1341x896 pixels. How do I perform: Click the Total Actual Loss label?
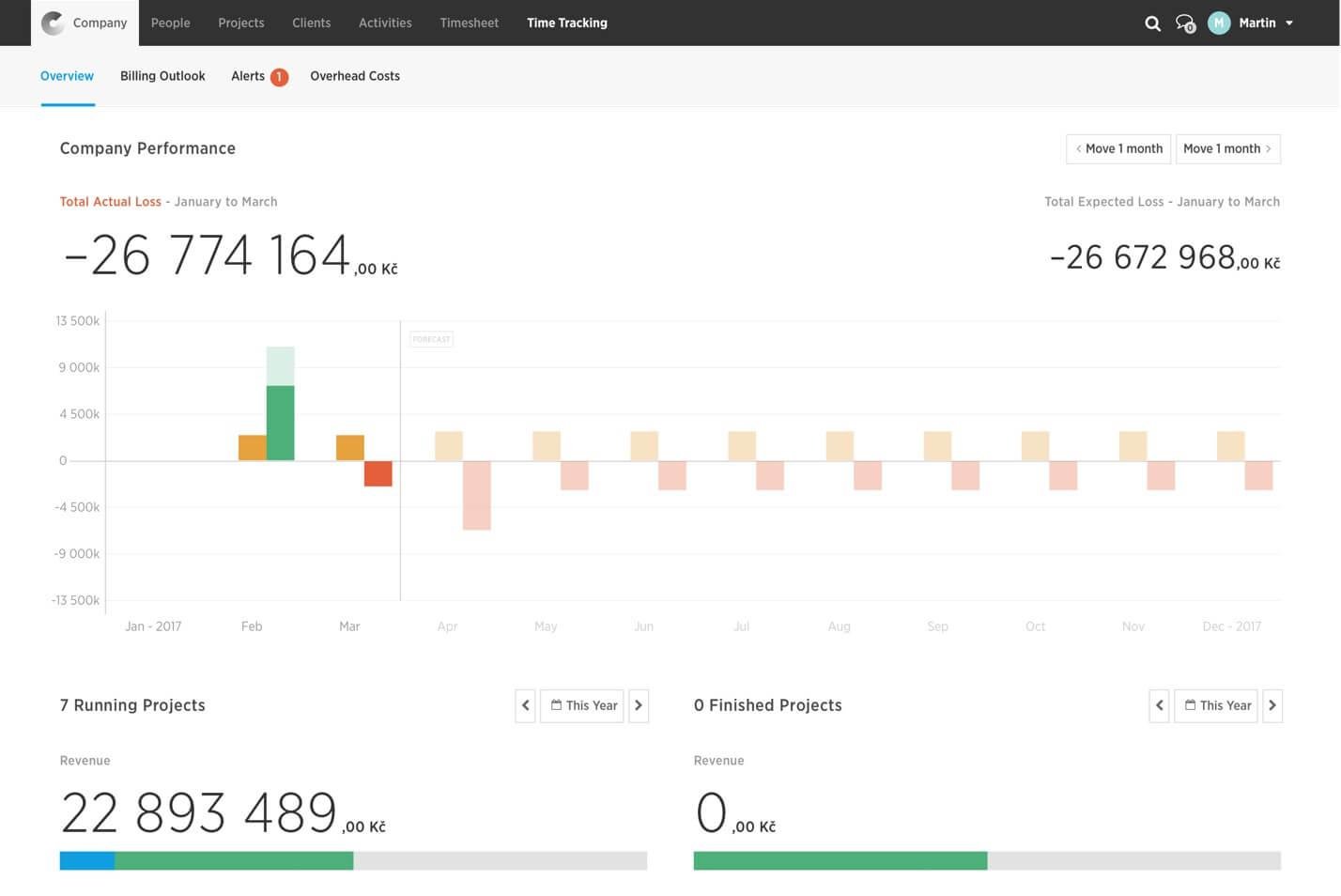point(111,202)
